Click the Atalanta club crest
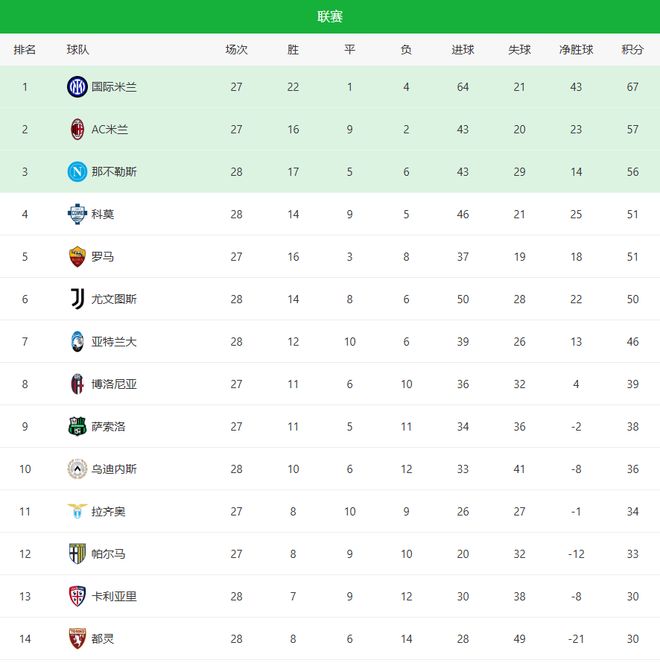The image size is (660, 663). point(77,341)
